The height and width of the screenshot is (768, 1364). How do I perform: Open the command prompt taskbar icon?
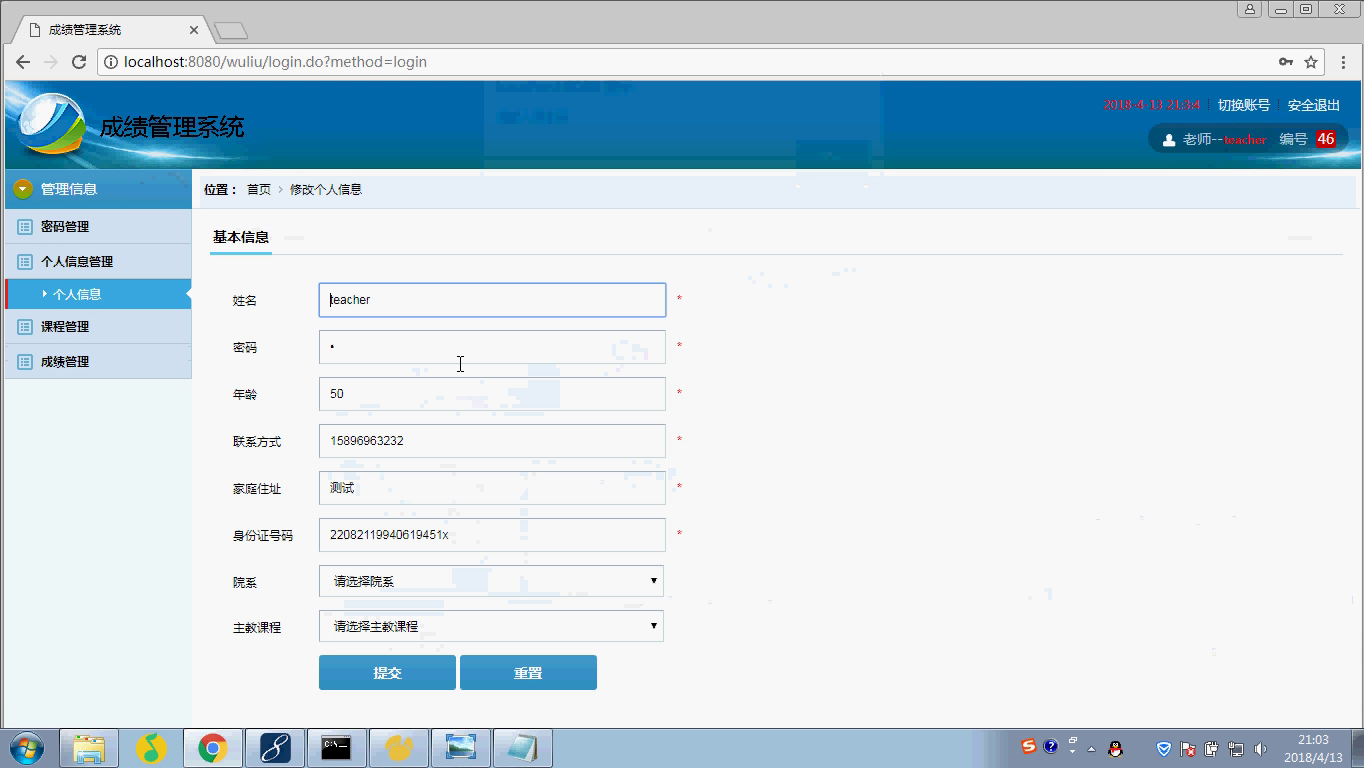[336, 747]
